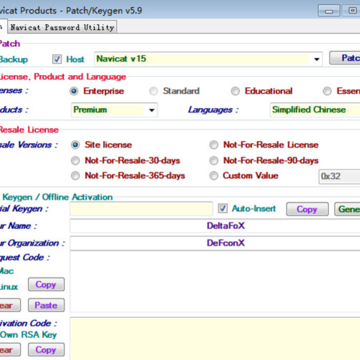Click the 0x32 custom value field
This screenshot has height=360, width=360.
coord(339,176)
